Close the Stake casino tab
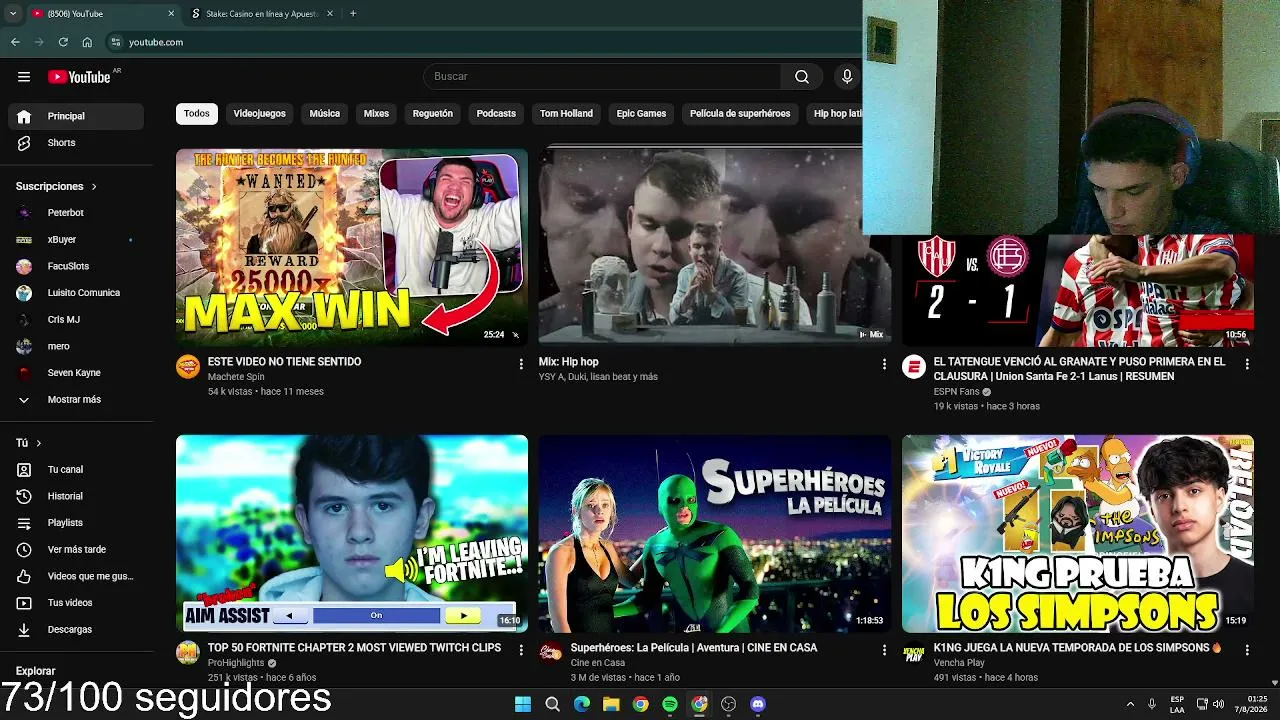Viewport: 1280px width, 720px height. 331,14
